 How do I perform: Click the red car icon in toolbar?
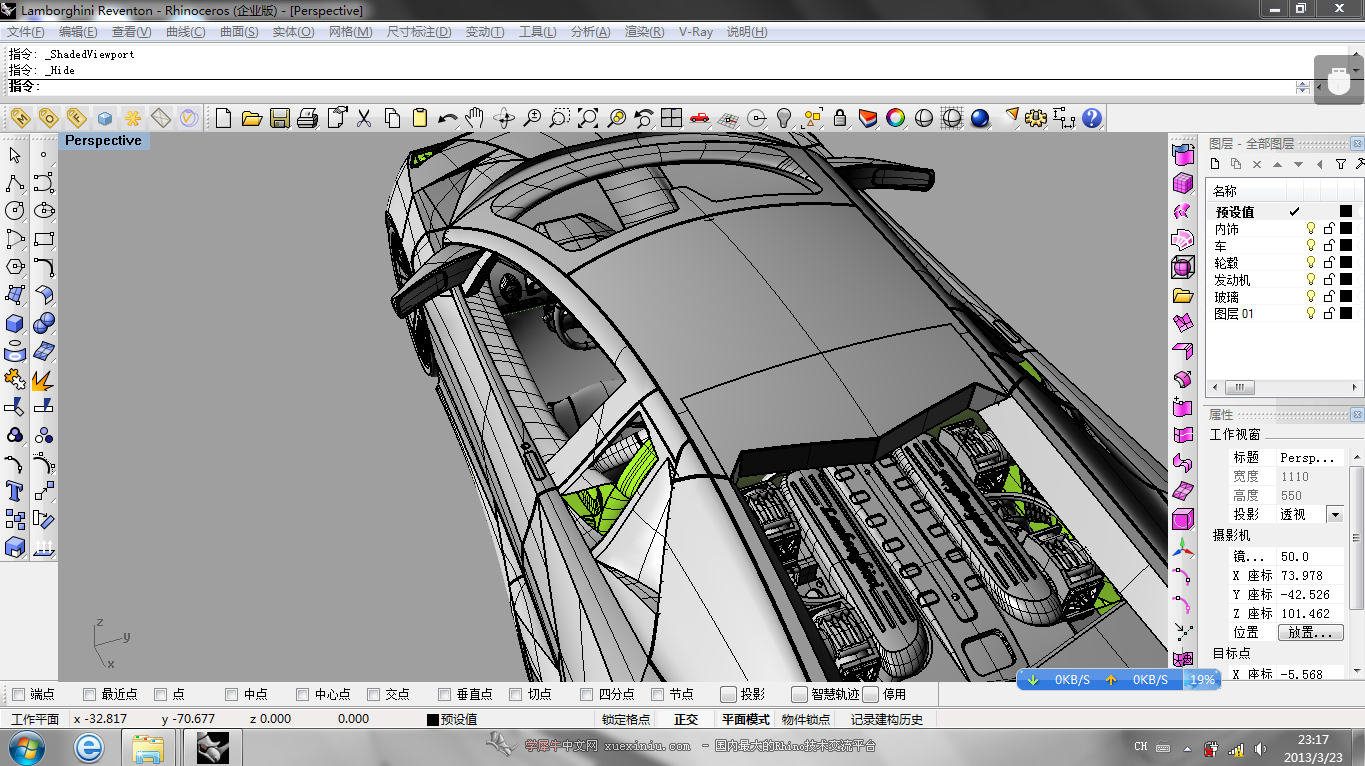click(x=699, y=118)
